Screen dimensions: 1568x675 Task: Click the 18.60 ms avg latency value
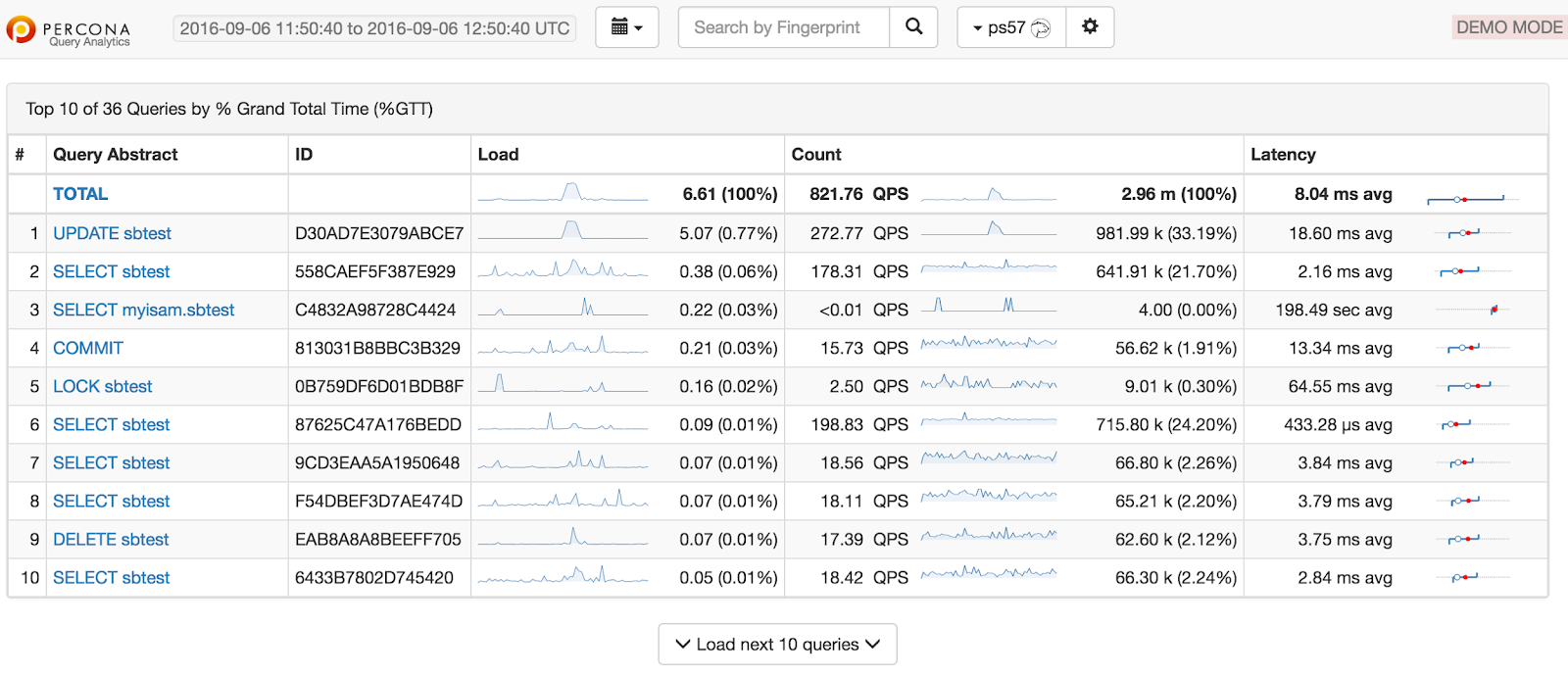pos(1340,233)
